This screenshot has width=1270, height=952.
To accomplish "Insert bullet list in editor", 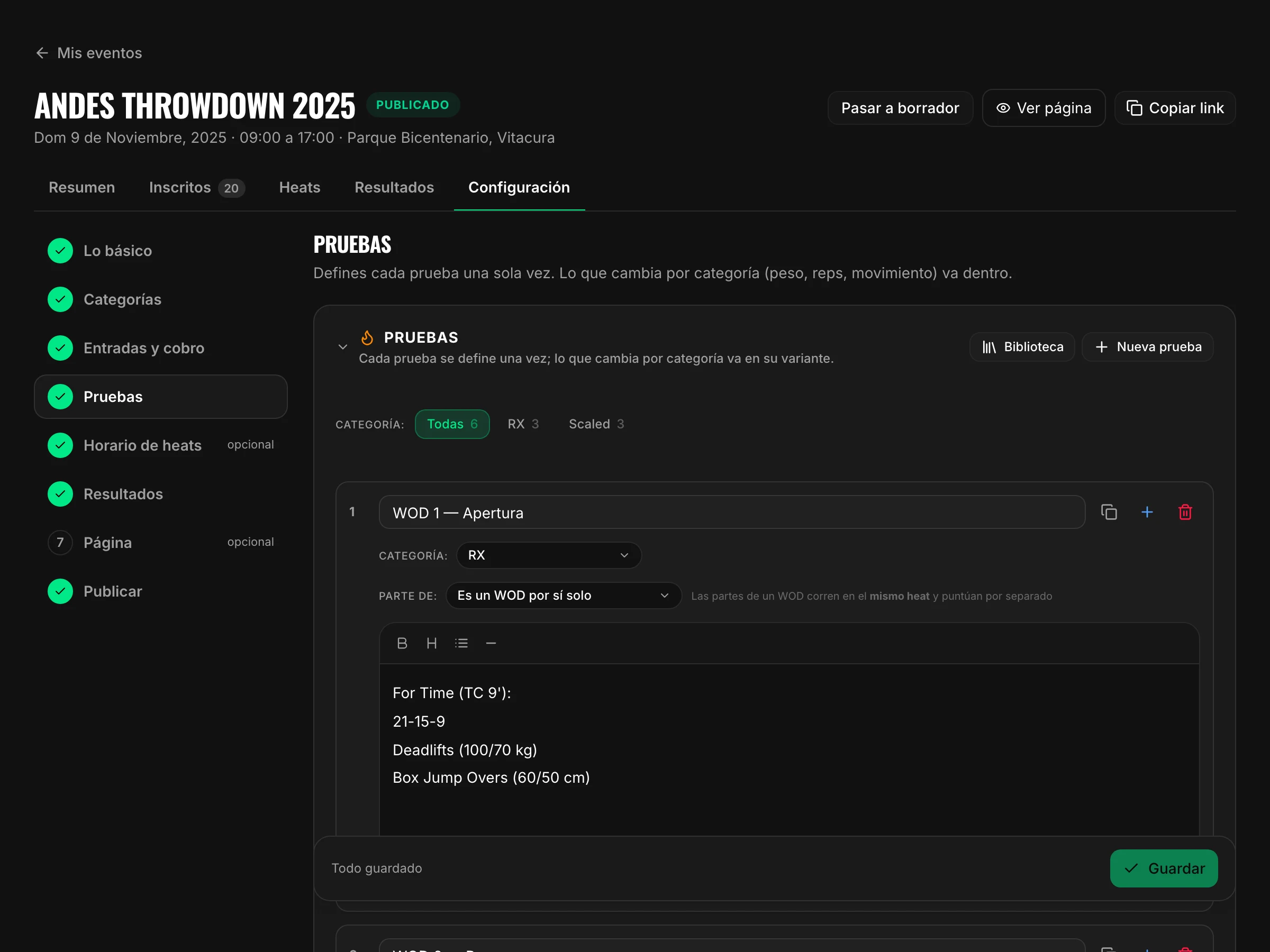I will (x=461, y=643).
